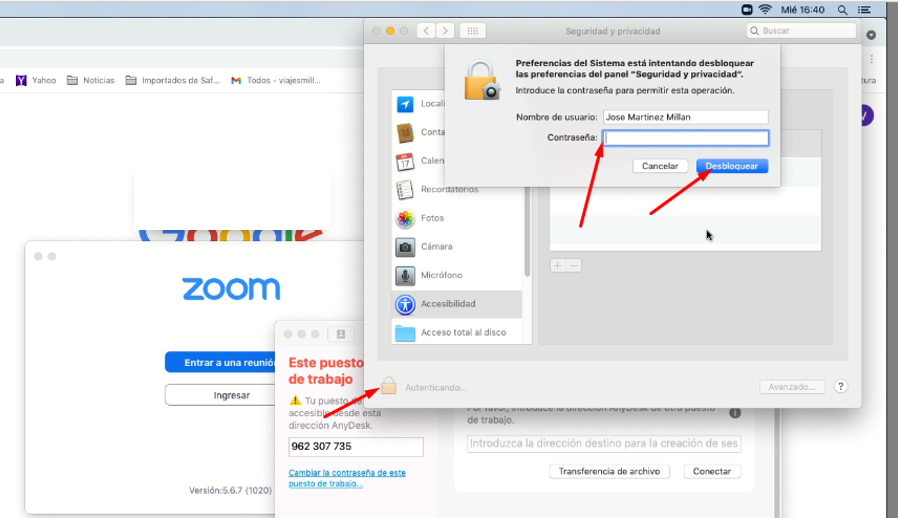
Task: Select Acceso total al disco
Action: pos(457,332)
